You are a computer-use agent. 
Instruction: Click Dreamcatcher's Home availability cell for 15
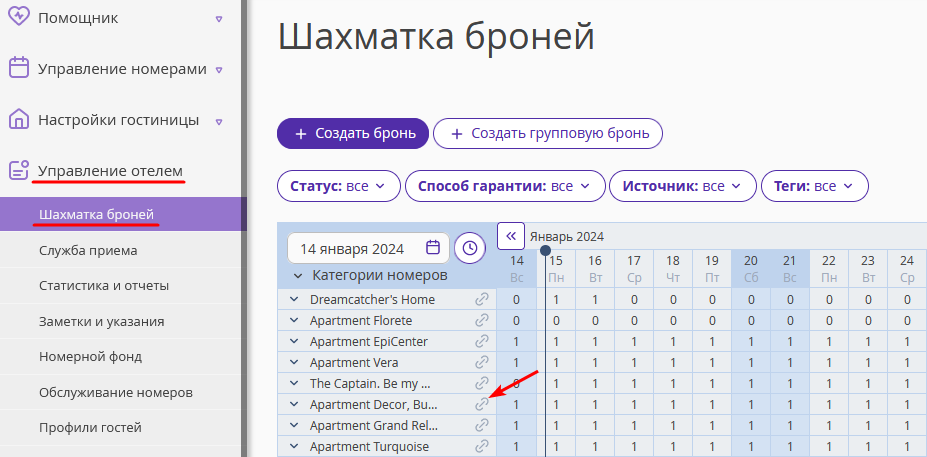(x=556, y=299)
